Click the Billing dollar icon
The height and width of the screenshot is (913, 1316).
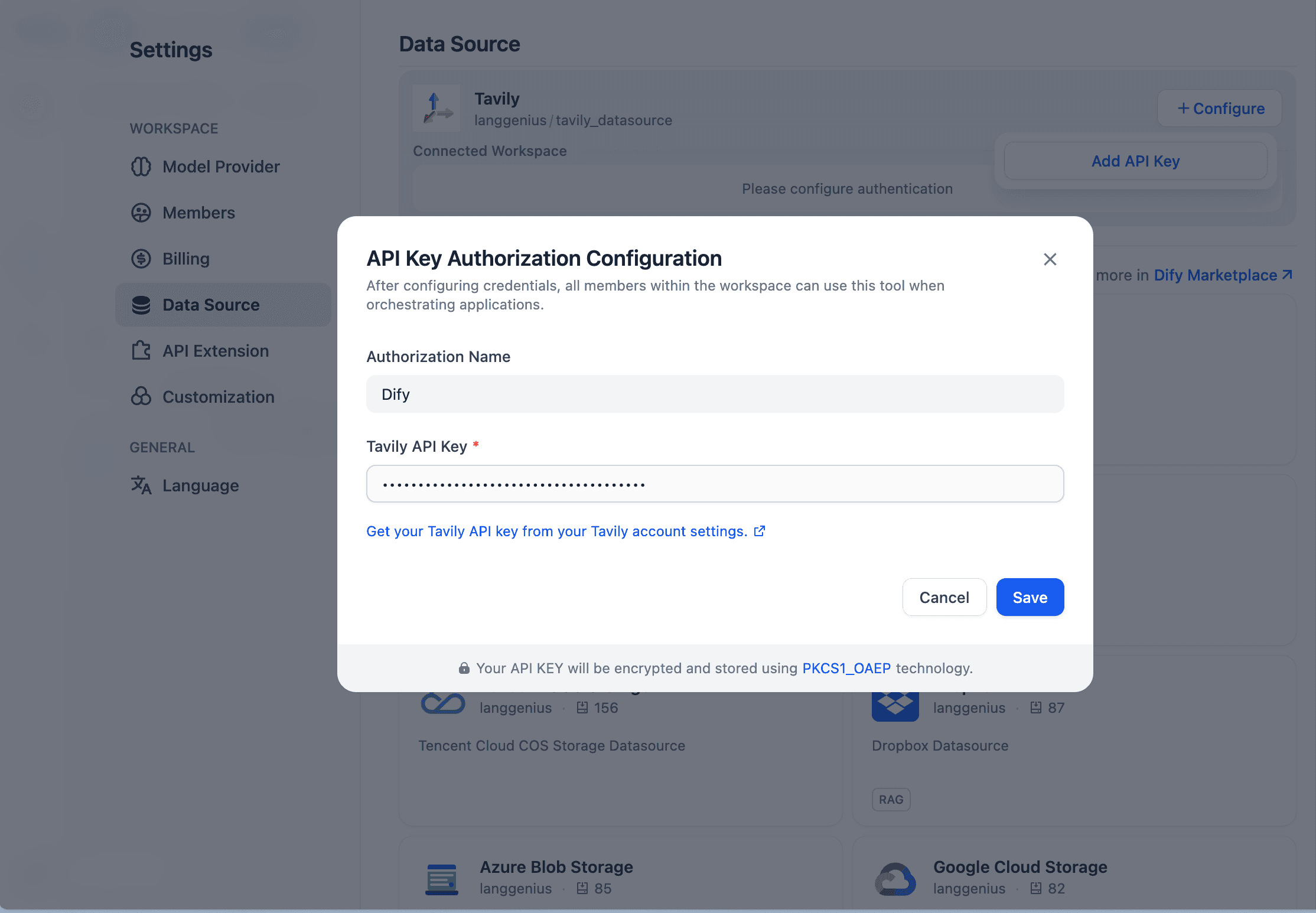pyautogui.click(x=141, y=259)
